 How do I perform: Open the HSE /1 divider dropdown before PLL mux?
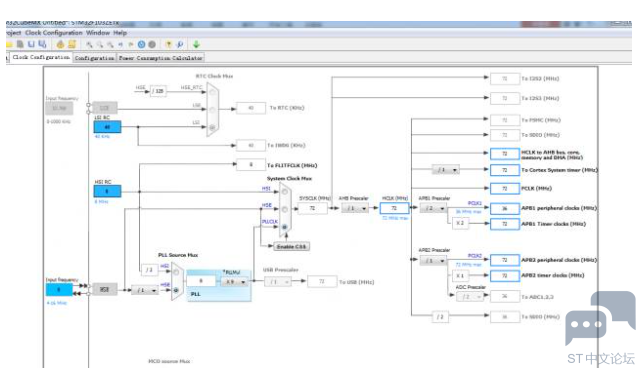pyautogui.click(x=145, y=290)
